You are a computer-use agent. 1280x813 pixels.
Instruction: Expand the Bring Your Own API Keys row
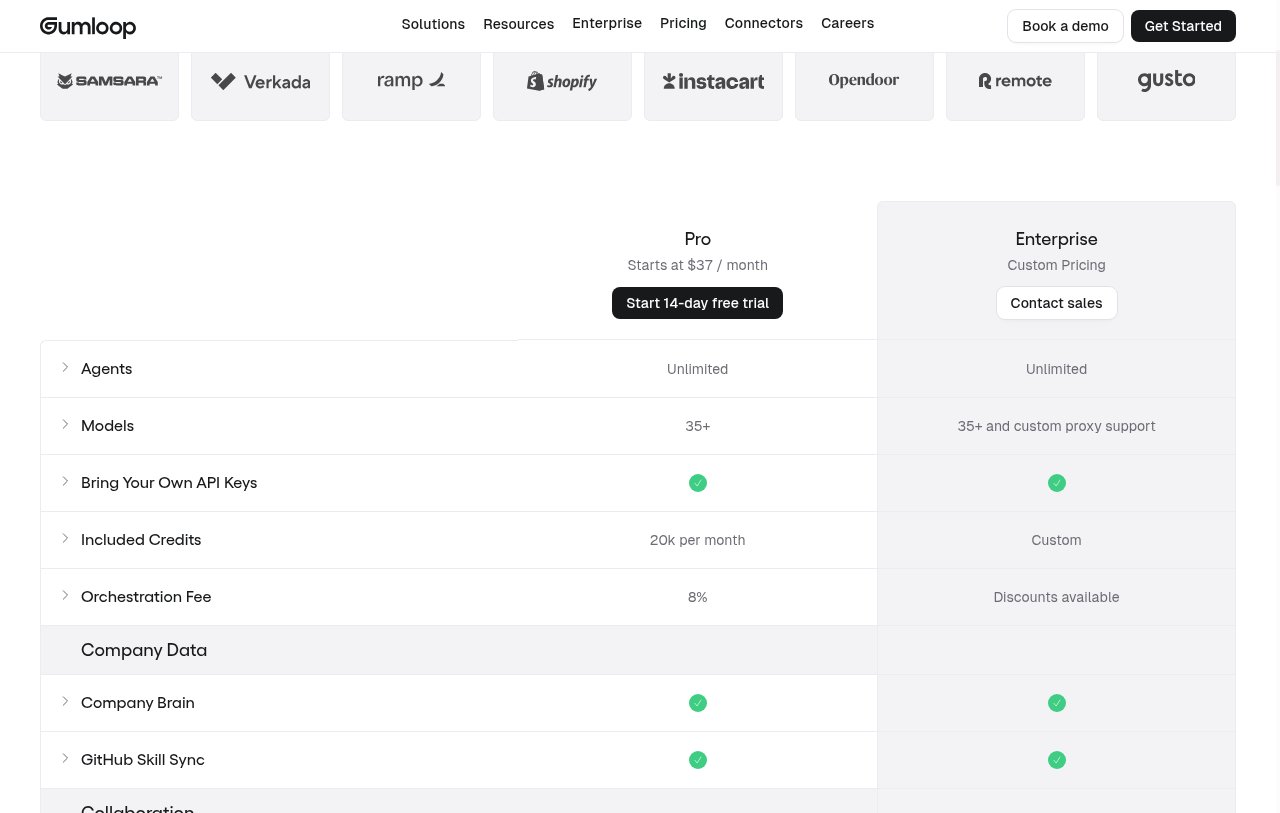tap(65, 482)
